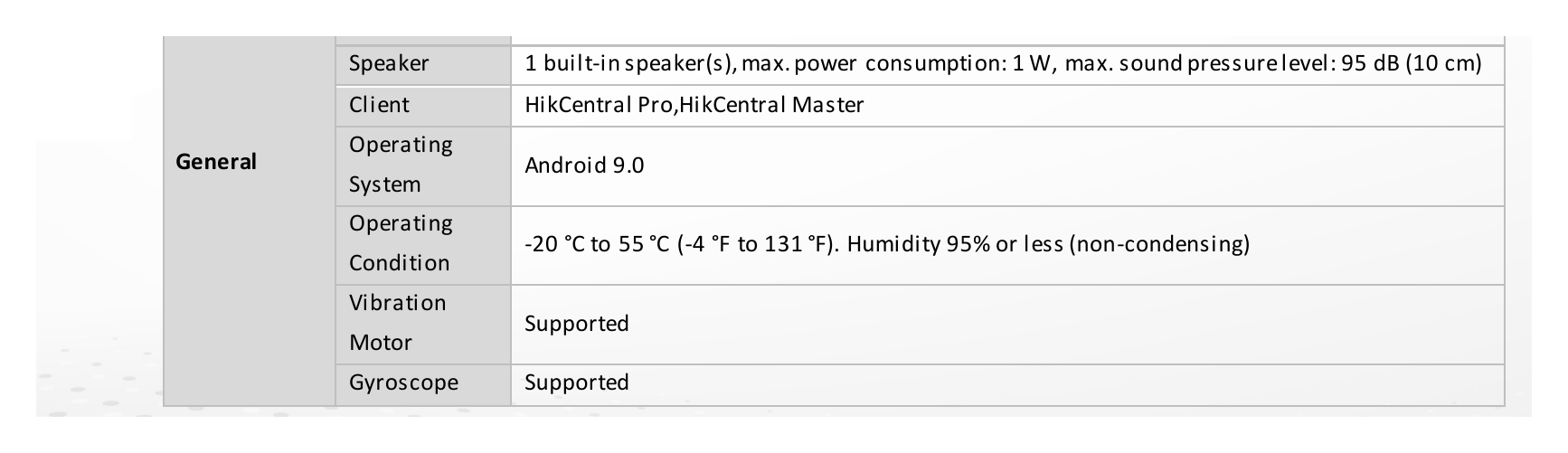Click the word Condition in label column
1568x453 pixels.
click(400, 263)
